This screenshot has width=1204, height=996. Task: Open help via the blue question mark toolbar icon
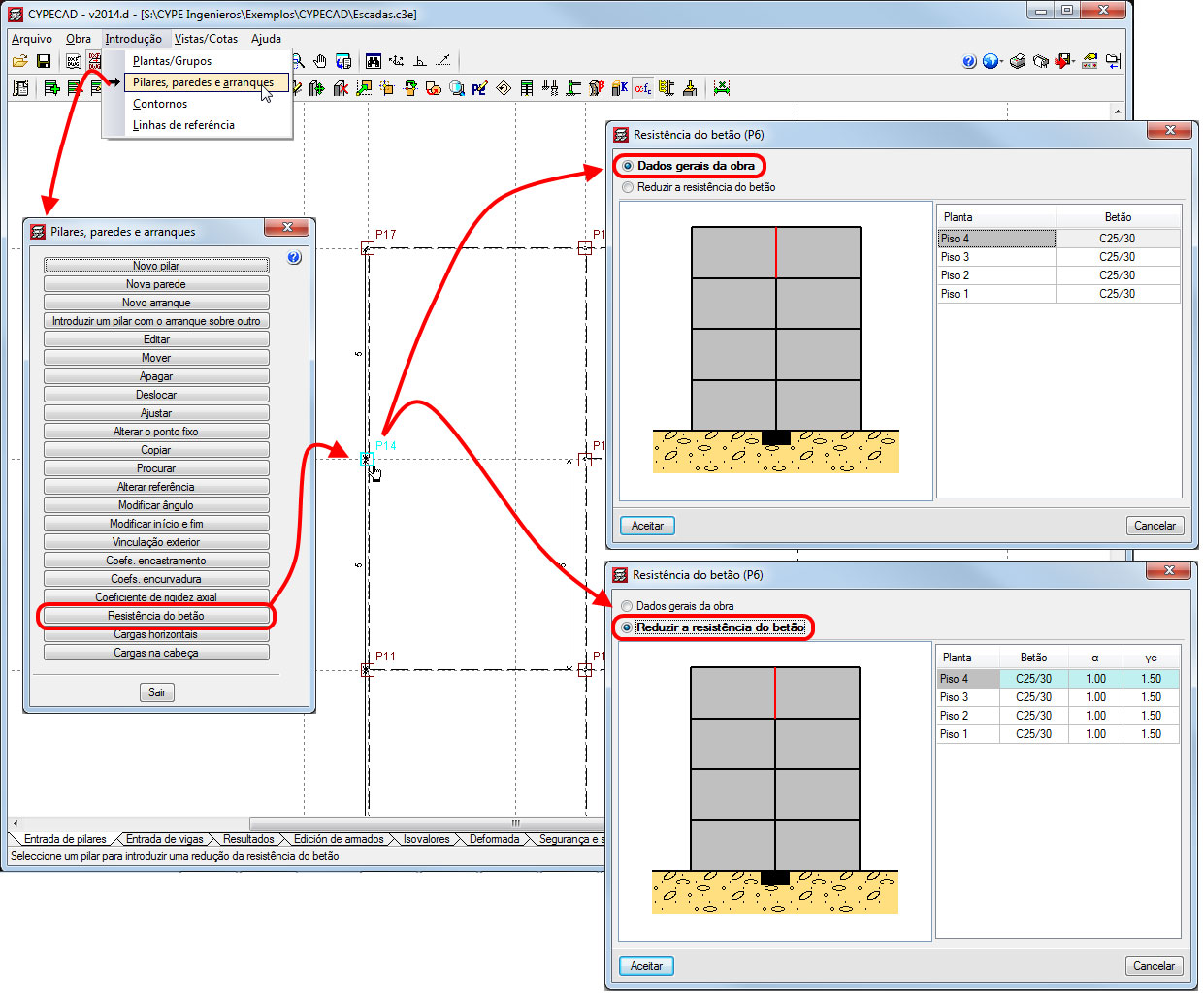(969, 61)
